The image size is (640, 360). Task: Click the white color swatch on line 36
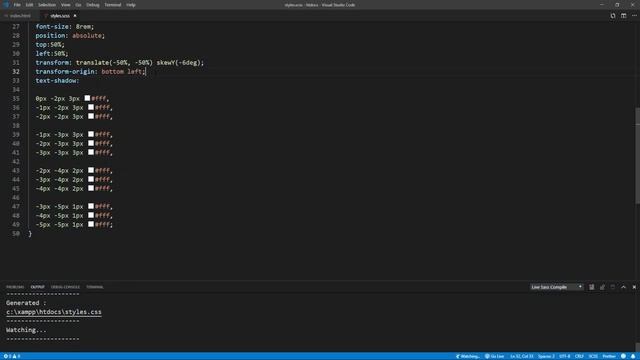(x=91, y=107)
